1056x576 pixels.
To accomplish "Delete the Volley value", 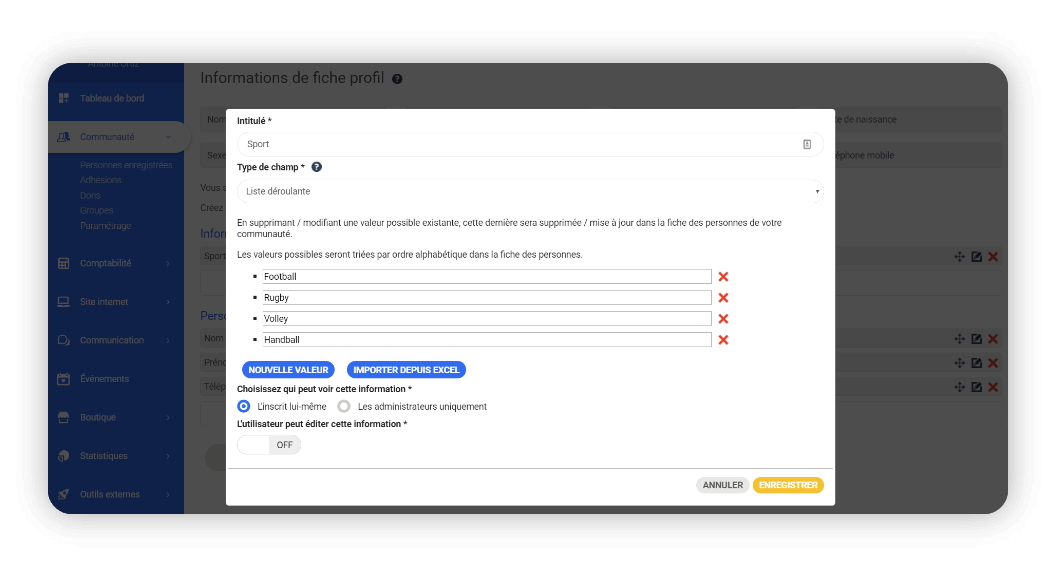I will 723,319.
